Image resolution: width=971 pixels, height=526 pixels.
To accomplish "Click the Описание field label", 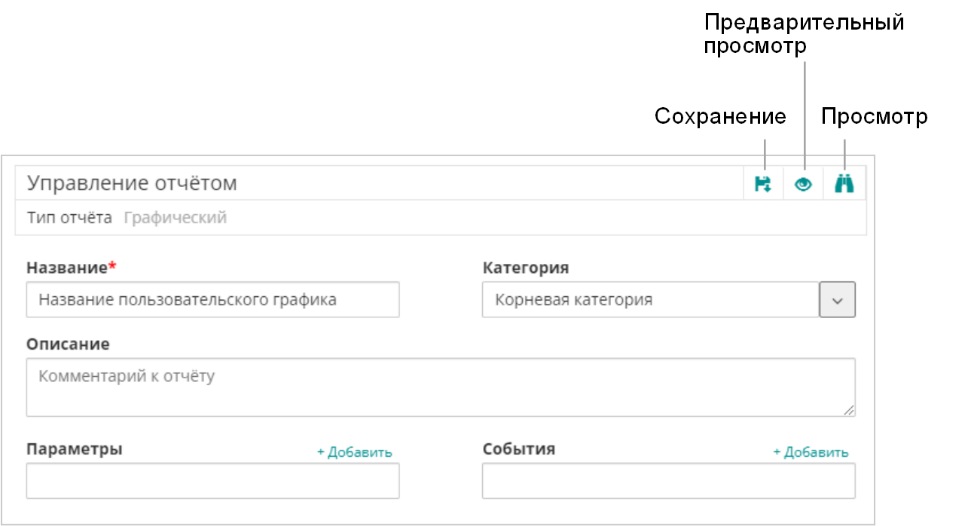I will (67, 344).
